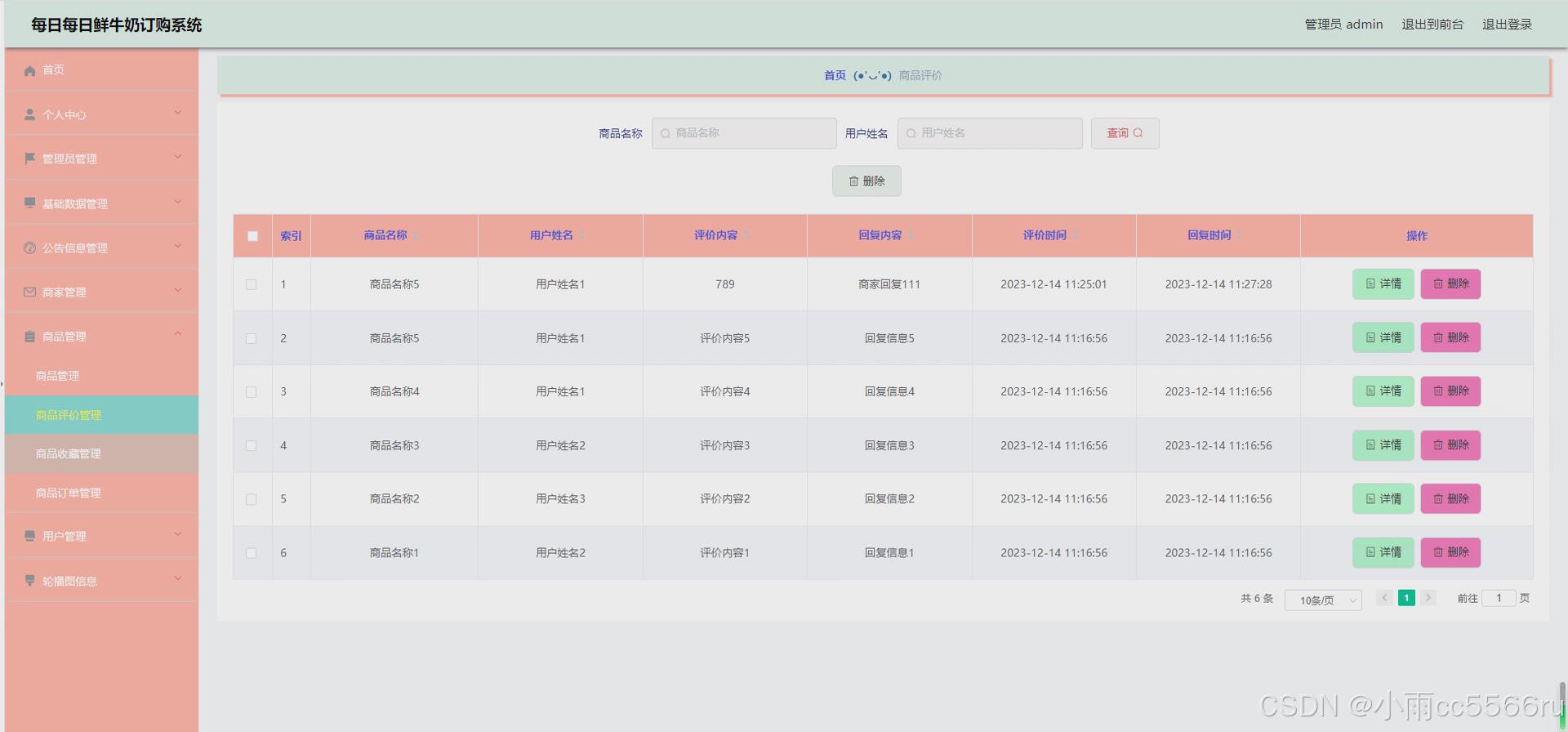Image resolution: width=1568 pixels, height=732 pixels.
Task: Click sort arrows on 商品名称 column
Action: 415,235
